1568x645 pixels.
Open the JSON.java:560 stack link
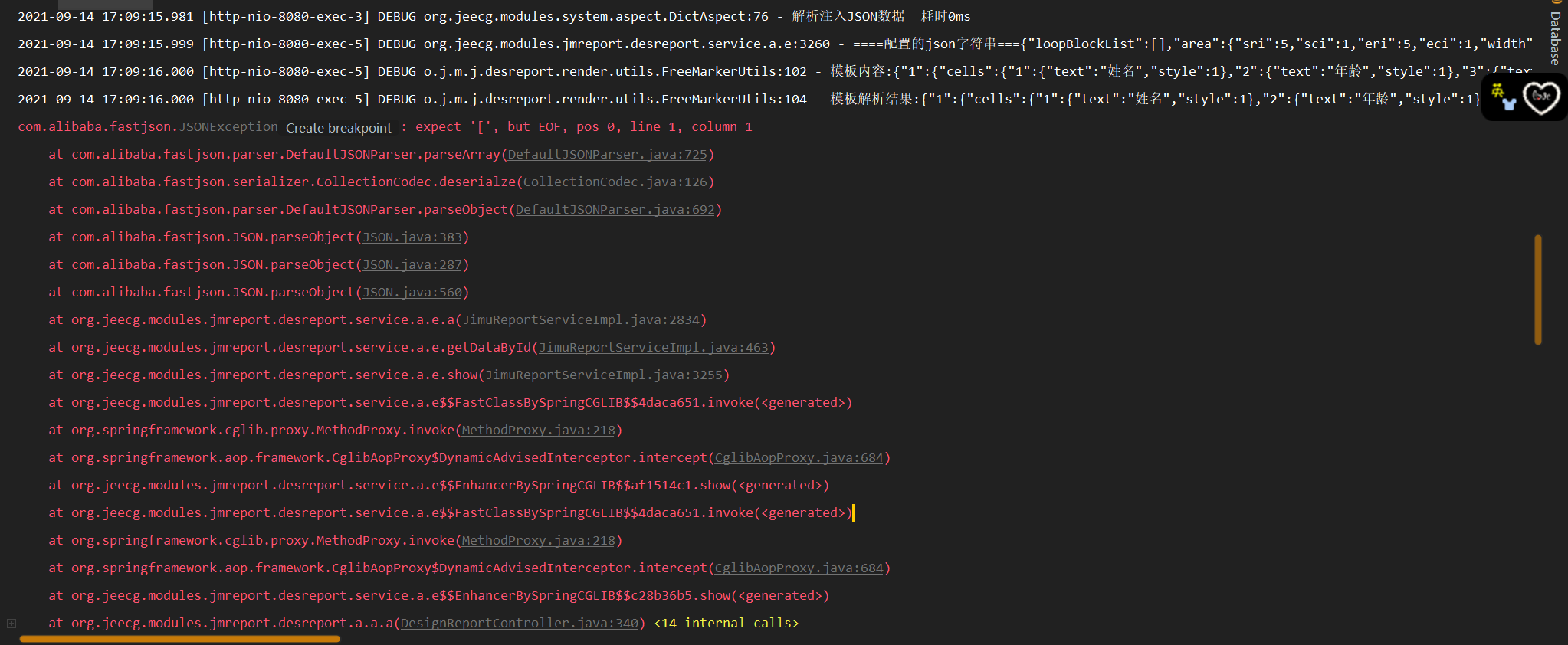(x=412, y=293)
